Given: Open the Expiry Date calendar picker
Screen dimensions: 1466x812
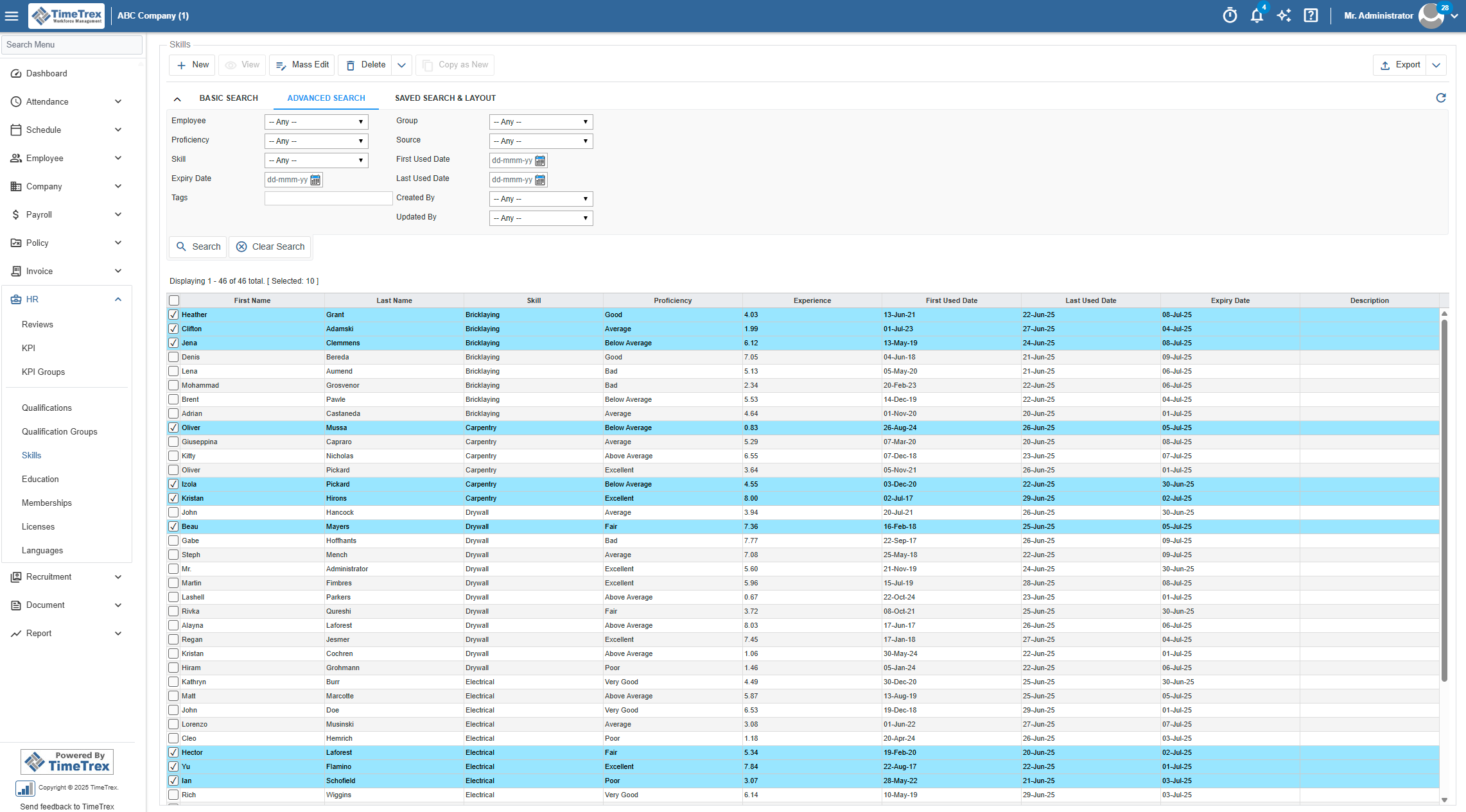Looking at the screenshot, I should (x=315, y=180).
